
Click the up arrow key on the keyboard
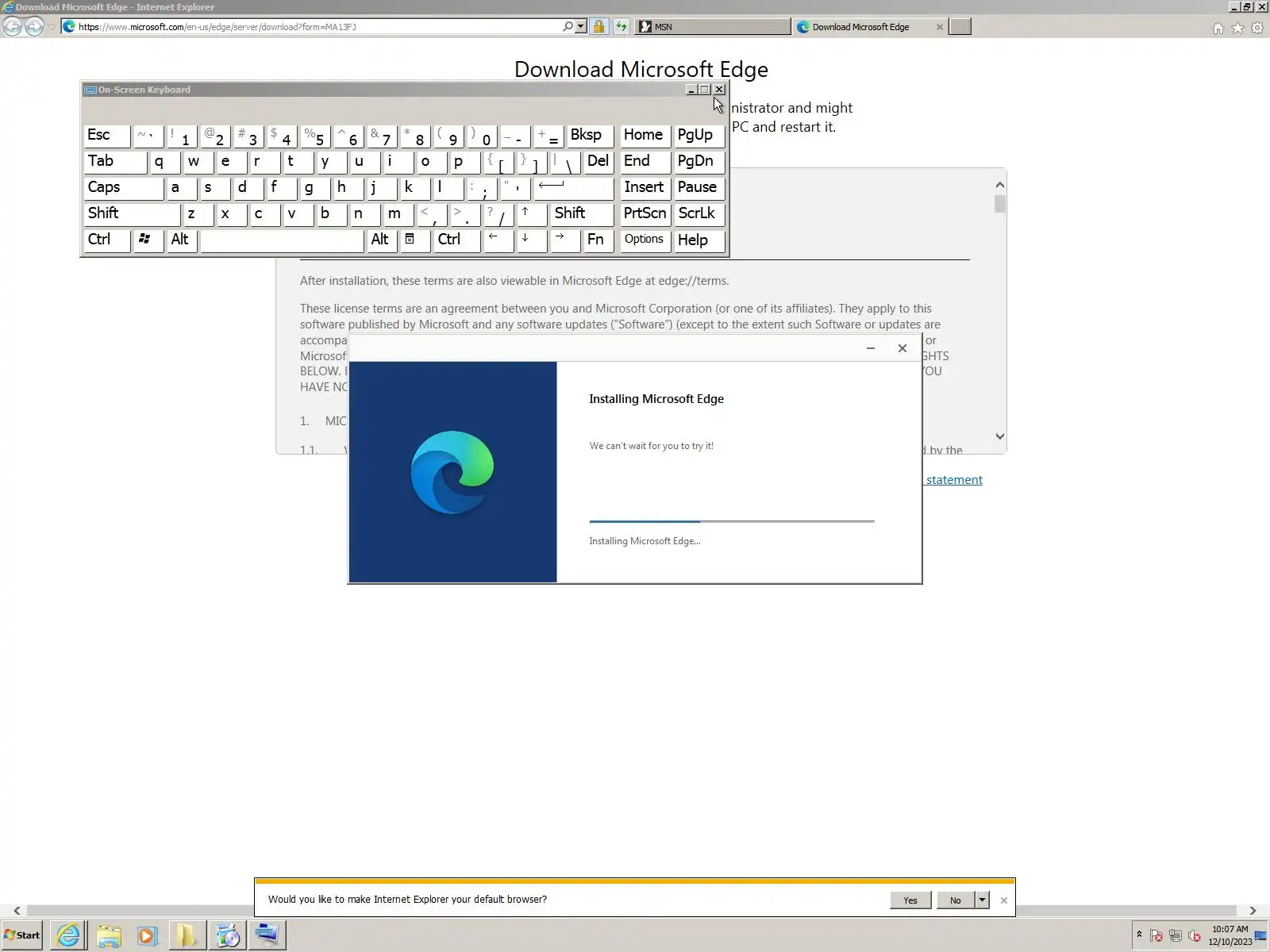pyautogui.click(x=532, y=214)
